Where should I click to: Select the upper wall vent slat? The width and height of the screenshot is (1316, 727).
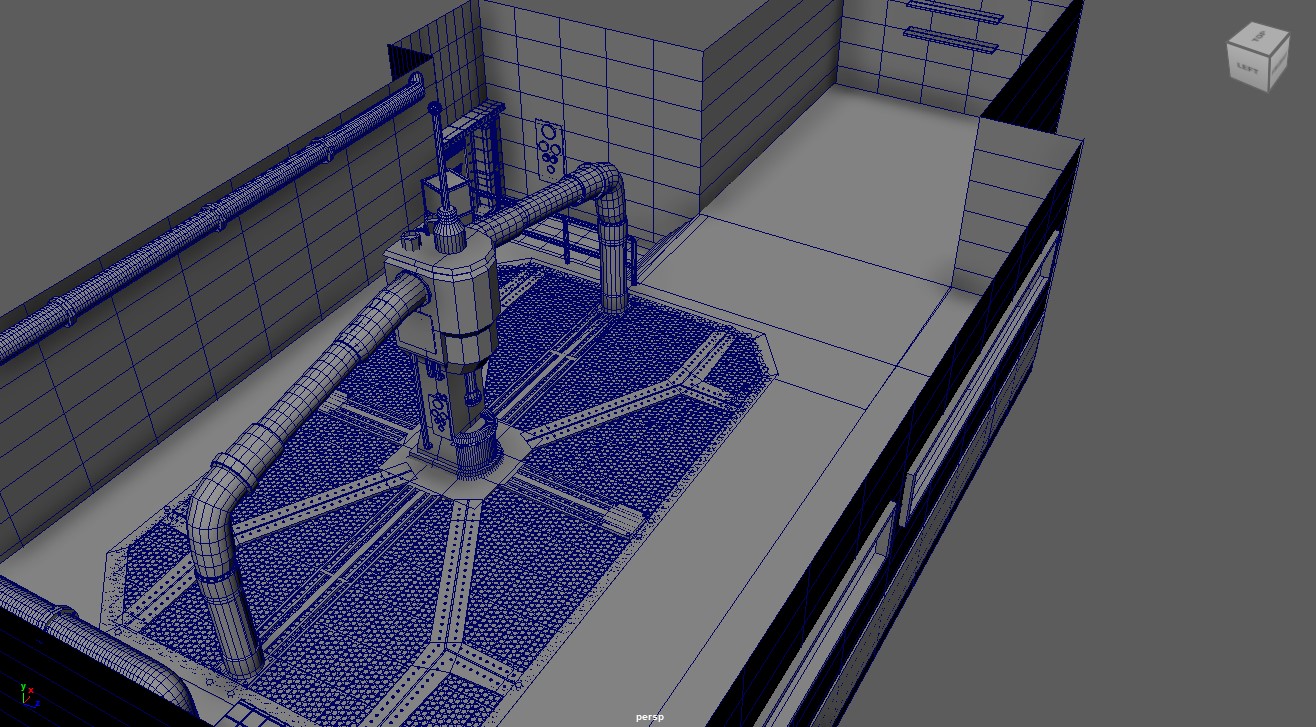[x=953, y=10]
